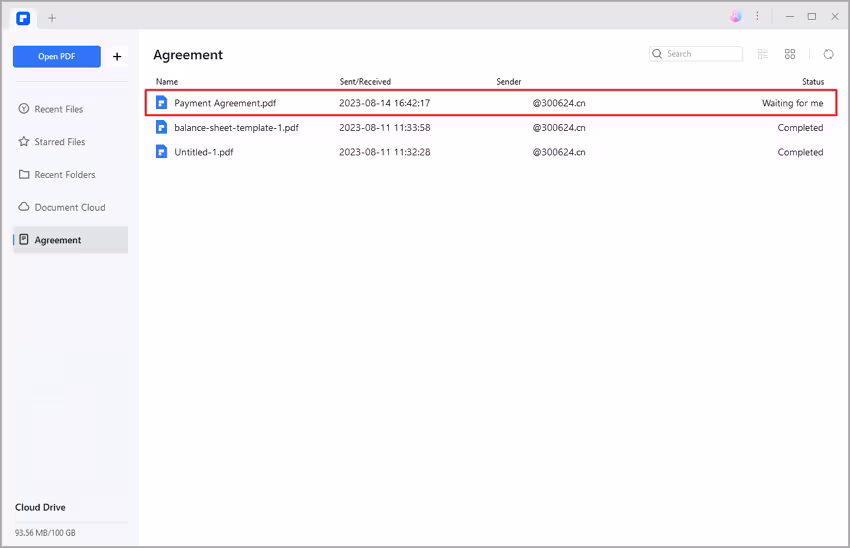Switch to list view layout
Viewport: 850px width, 548px height.
point(763,54)
